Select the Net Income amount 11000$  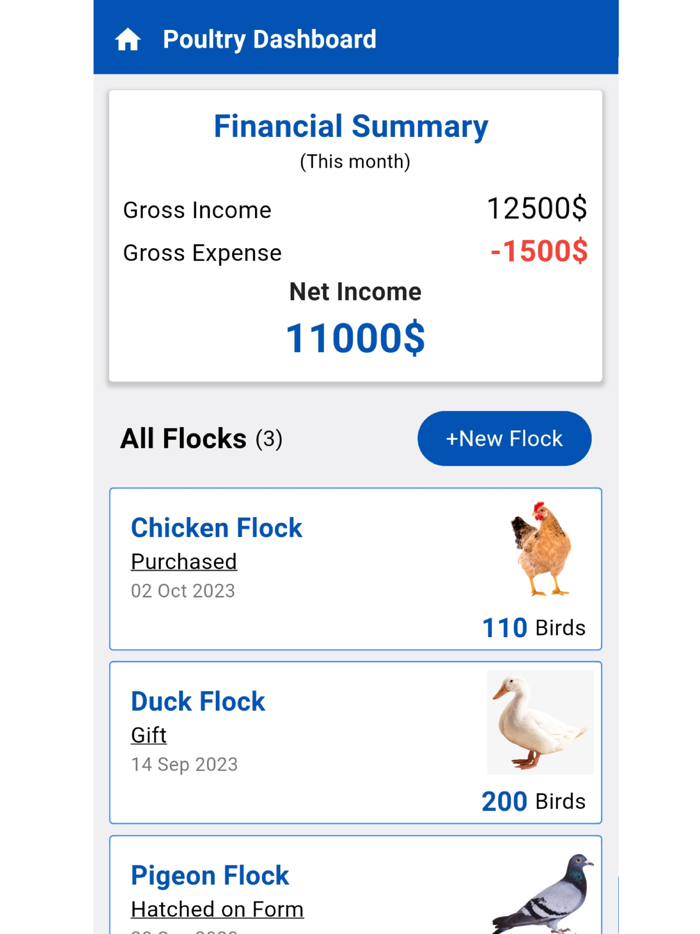[354, 337]
